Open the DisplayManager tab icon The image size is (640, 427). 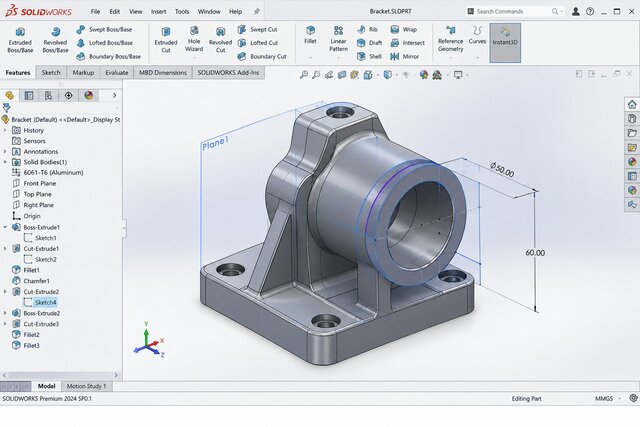pos(89,96)
